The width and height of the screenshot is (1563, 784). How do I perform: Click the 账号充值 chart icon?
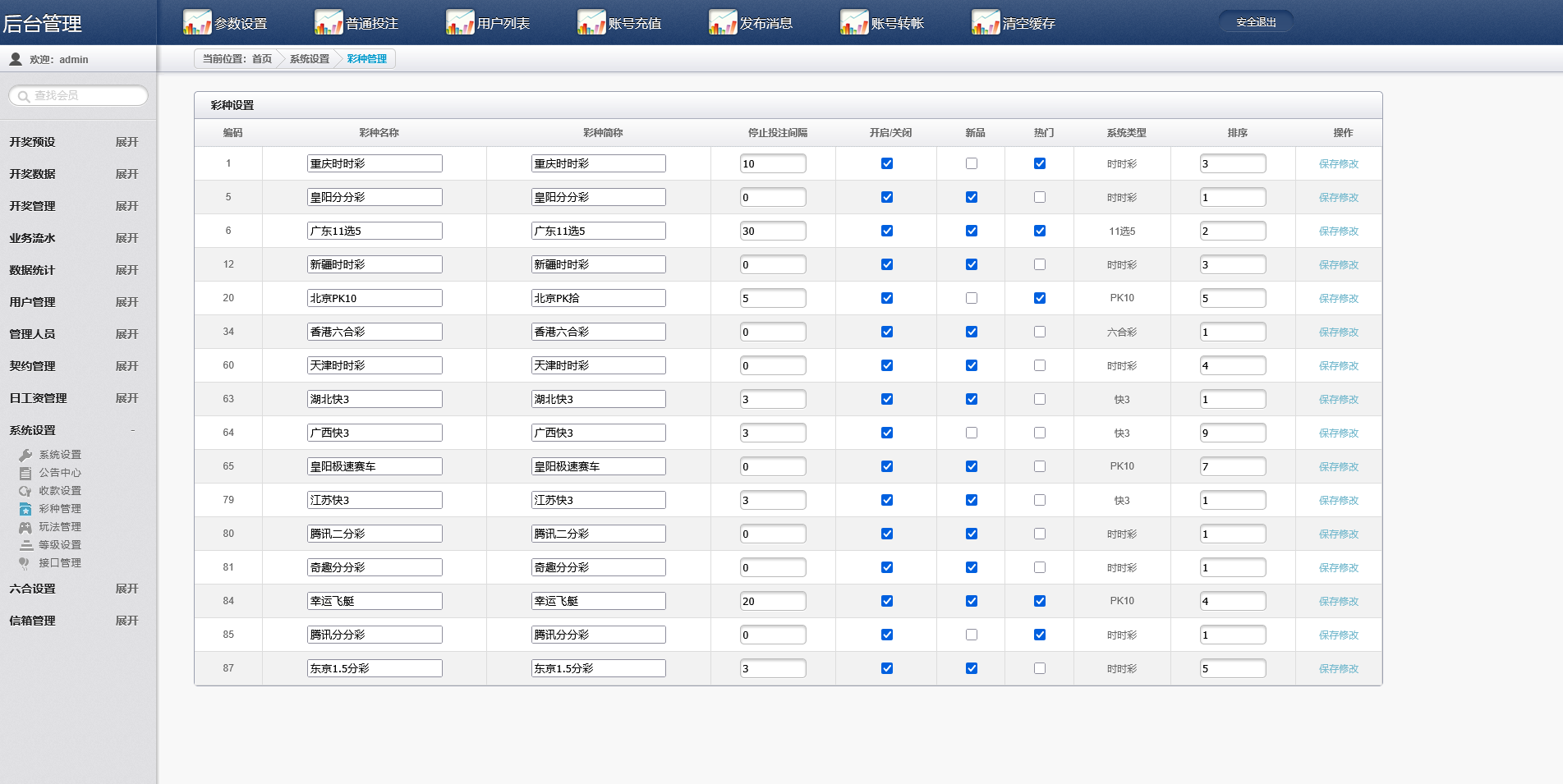point(591,22)
